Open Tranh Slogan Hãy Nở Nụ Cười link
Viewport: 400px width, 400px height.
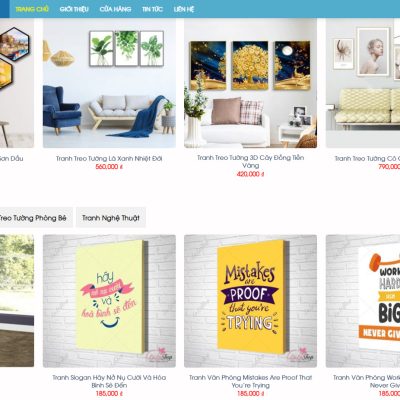pos(109,381)
